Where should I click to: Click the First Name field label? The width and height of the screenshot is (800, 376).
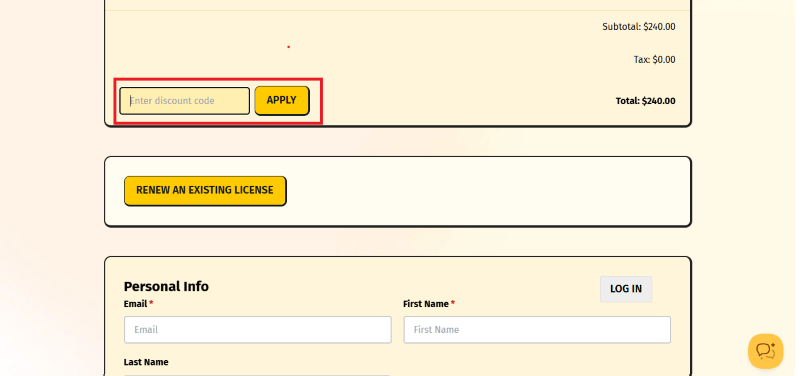click(426, 304)
